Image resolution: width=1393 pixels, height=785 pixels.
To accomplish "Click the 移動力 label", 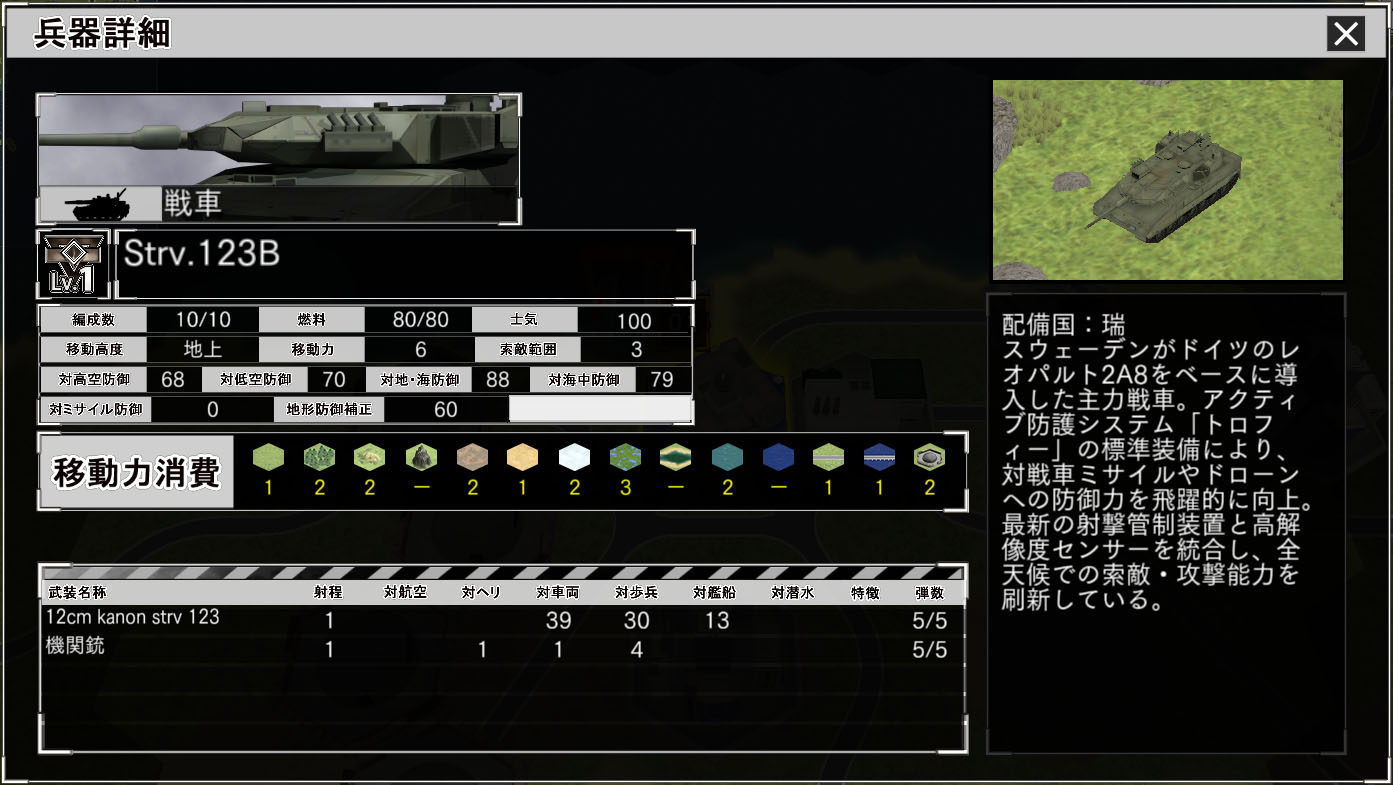I will 312,350.
